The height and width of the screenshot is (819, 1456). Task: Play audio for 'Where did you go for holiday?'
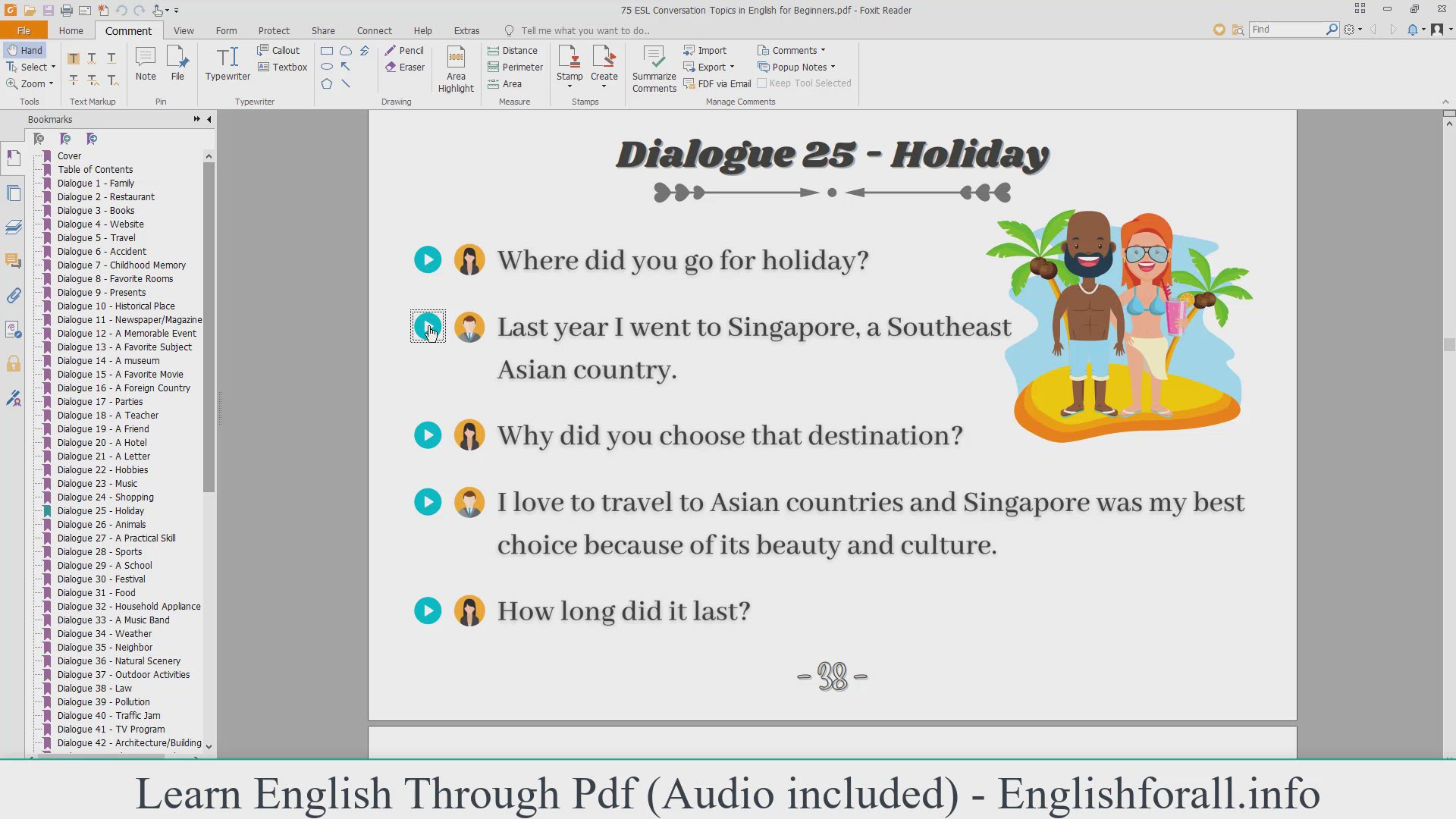[x=428, y=260]
